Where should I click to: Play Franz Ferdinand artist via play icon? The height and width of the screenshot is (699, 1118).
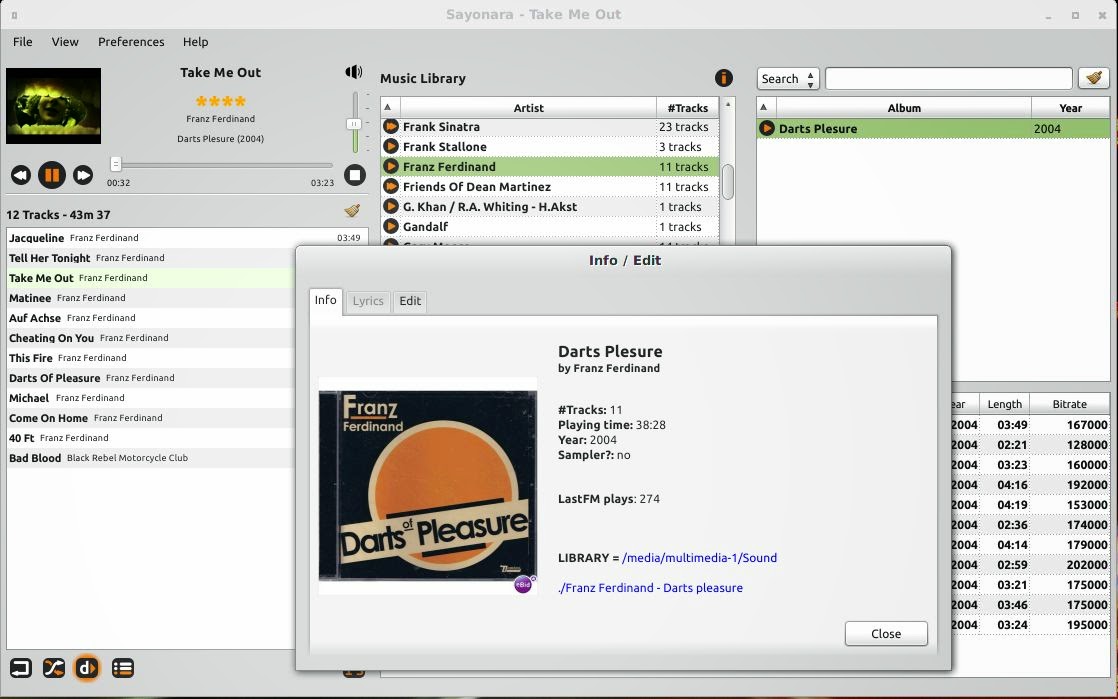click(x=391, y=166)
